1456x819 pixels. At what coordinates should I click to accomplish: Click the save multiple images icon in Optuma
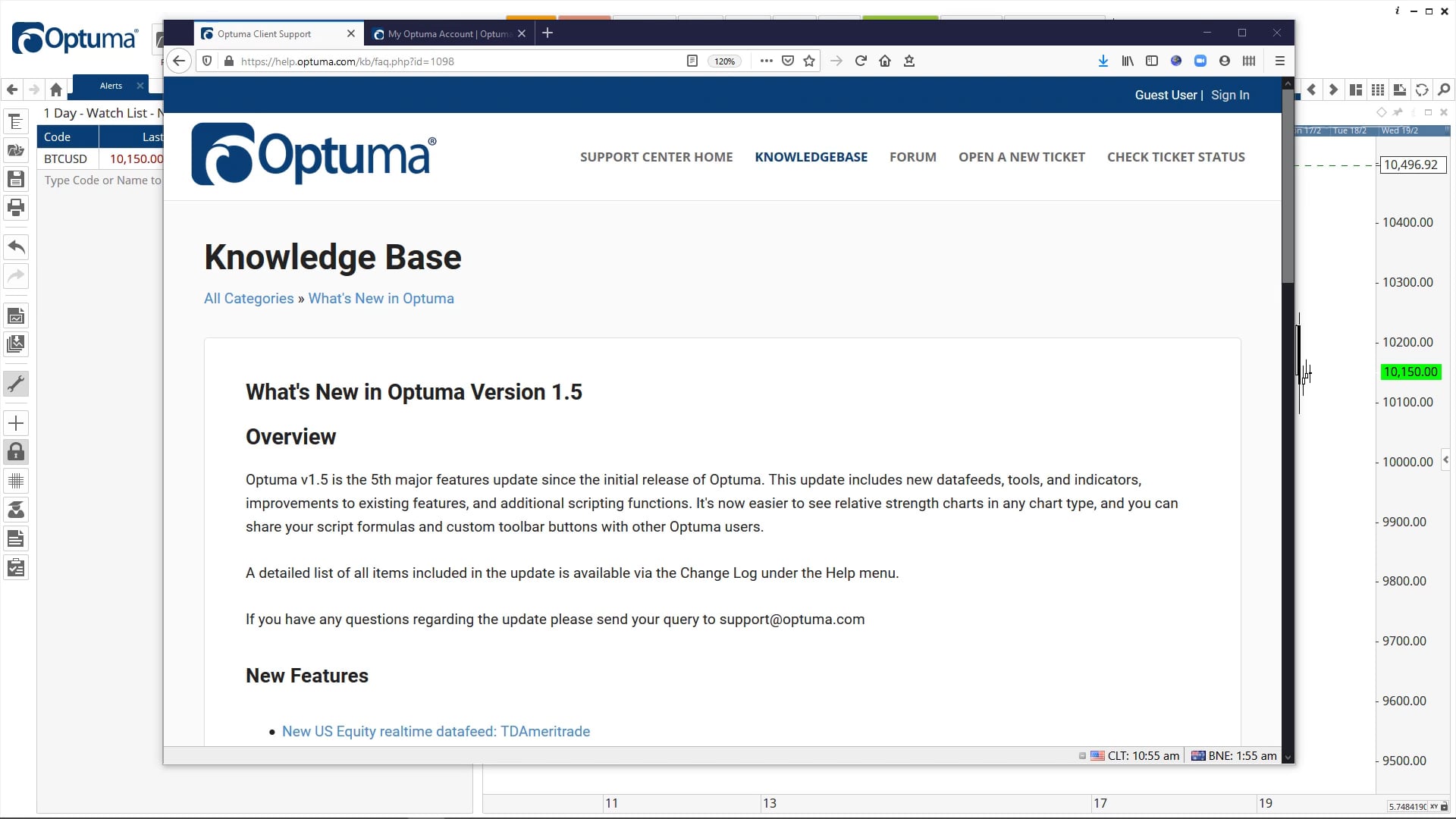[x=16, y=344]
